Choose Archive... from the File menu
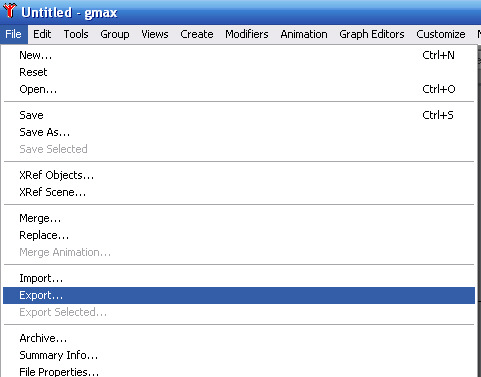Screen dimensions: 481x377 click(x=239, y=338)
